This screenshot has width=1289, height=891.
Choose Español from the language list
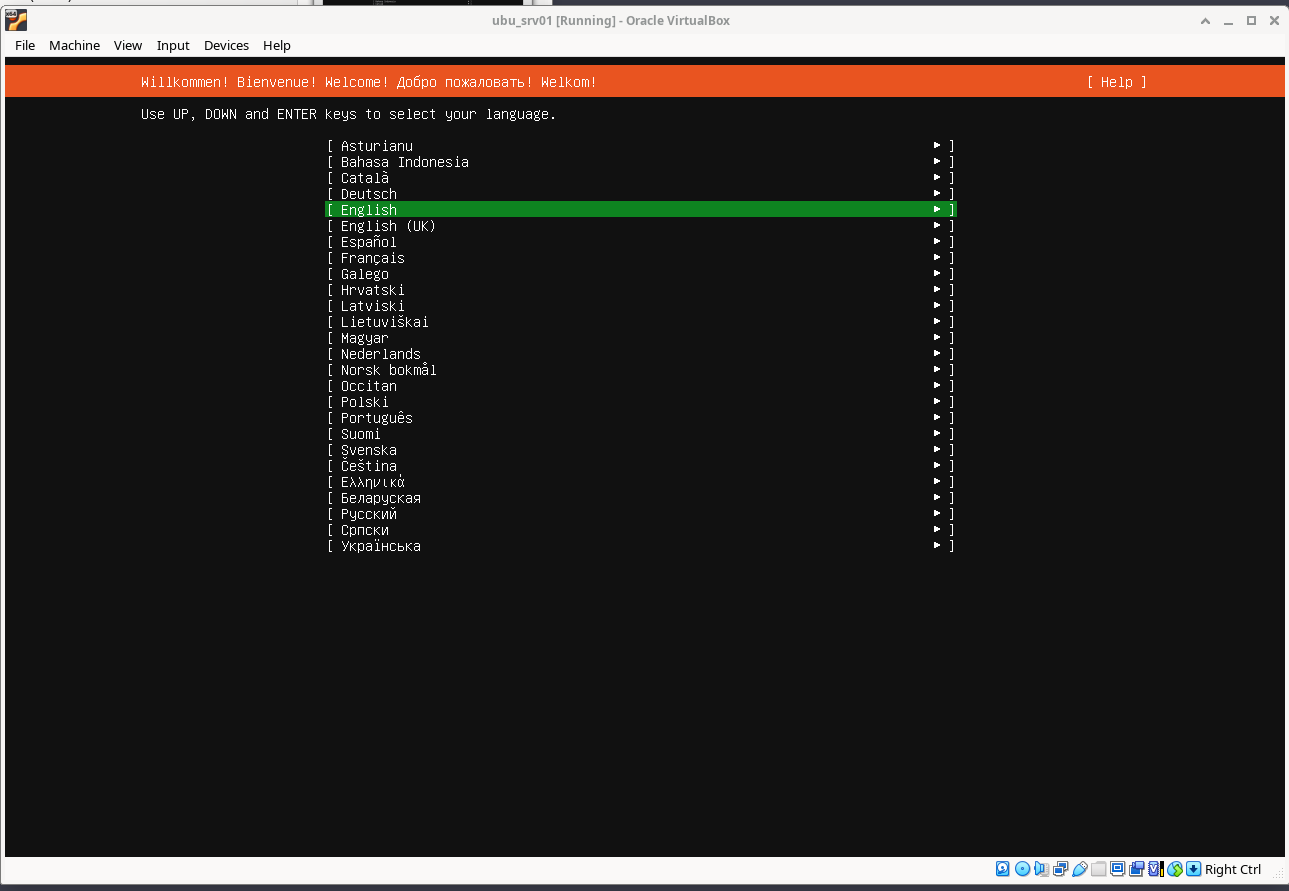coord(369,242)
